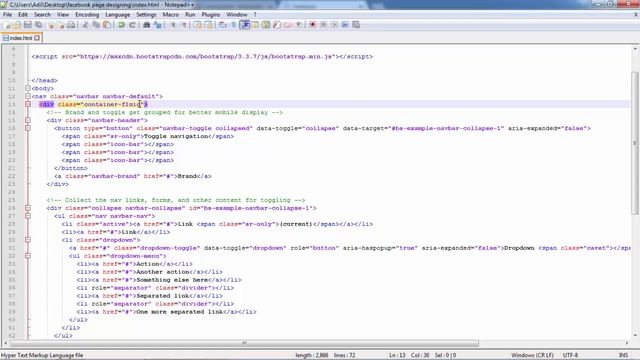Start macro recording with red Record icon

tap(312, 25)
